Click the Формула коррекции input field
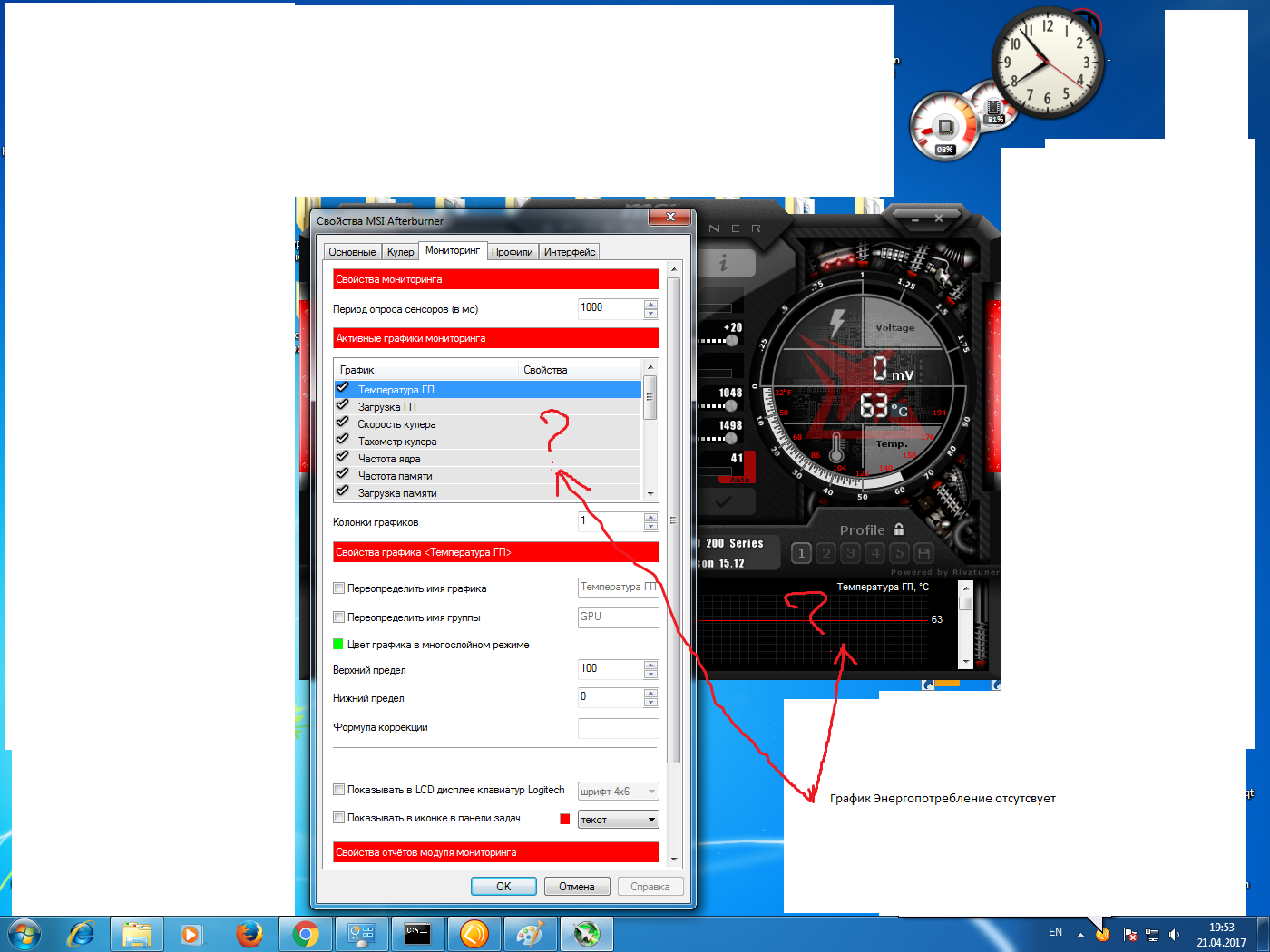The height and width of the screenshot is (952, 1270). [619, 728]
